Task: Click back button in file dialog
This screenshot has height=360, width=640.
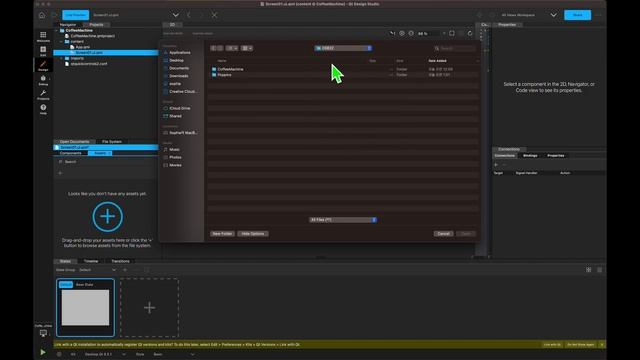Action: [x=213, y=48]
